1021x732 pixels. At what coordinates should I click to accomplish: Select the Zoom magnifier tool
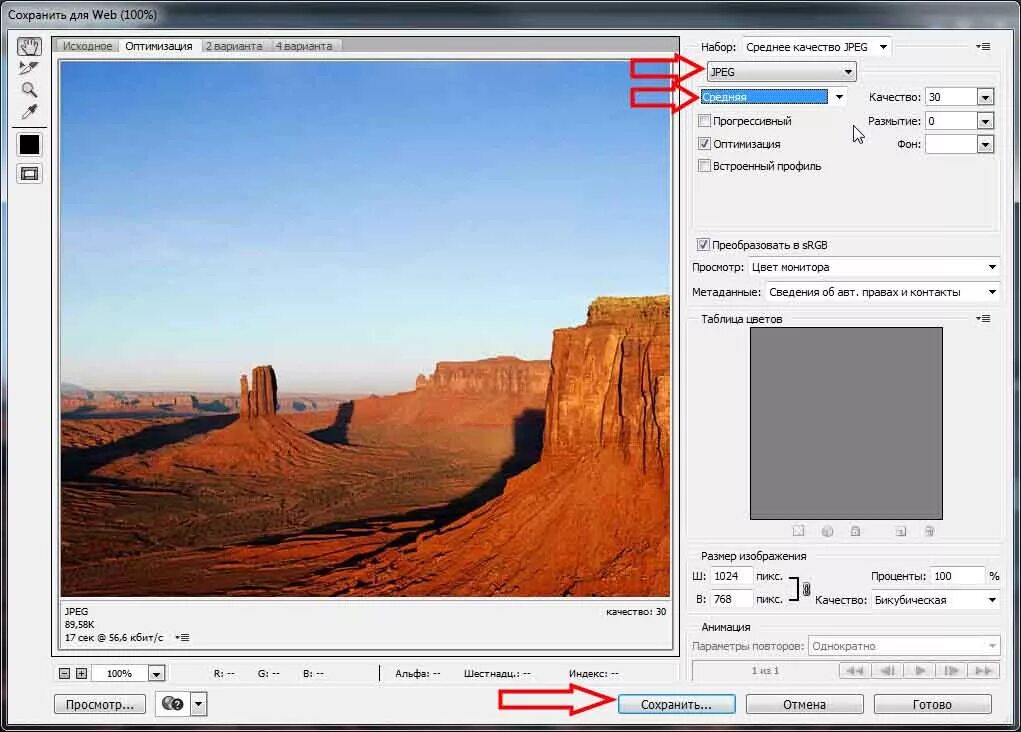click(29, 90)
